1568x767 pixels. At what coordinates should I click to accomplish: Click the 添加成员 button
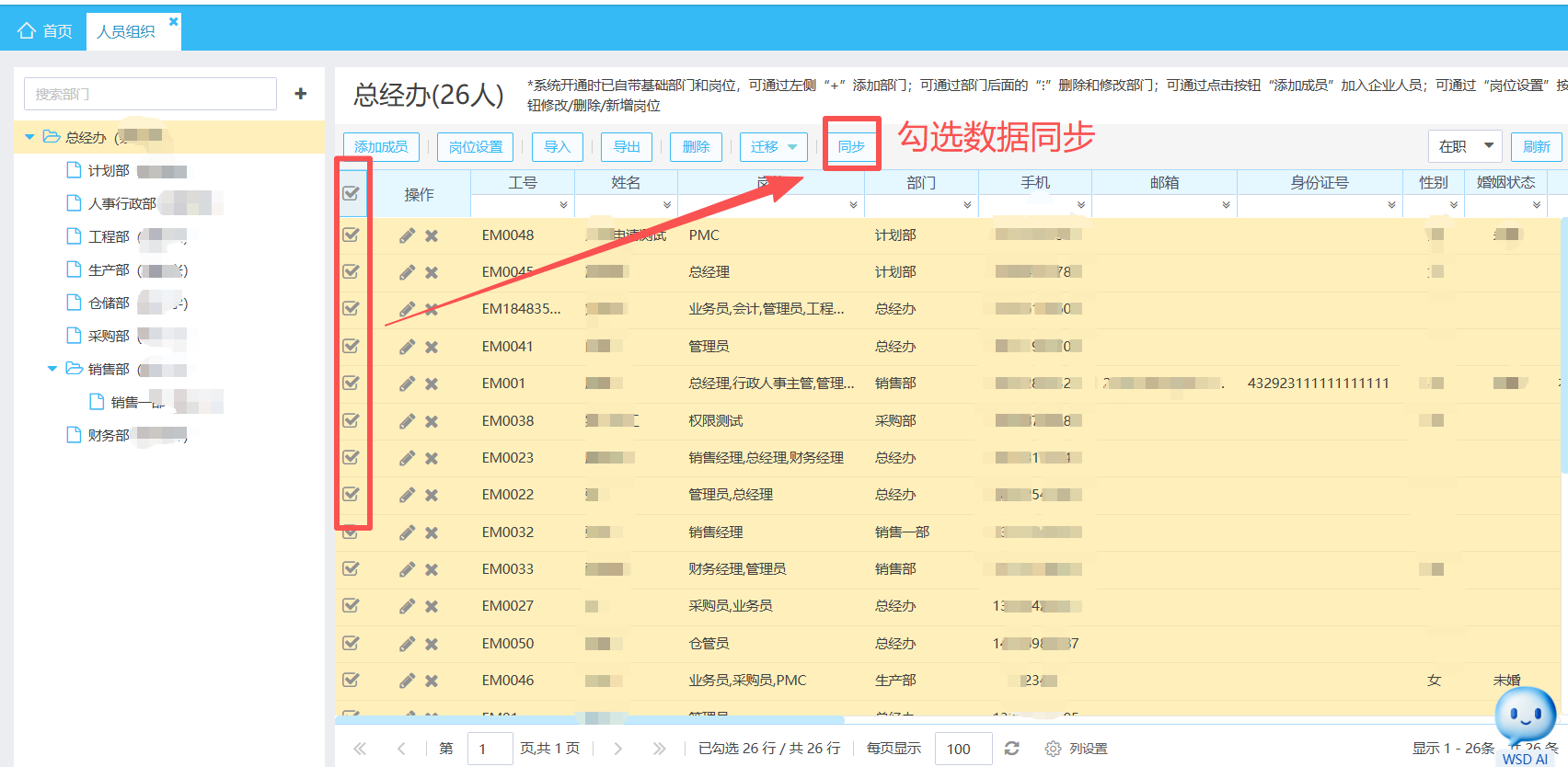click(x=381, y=147)
